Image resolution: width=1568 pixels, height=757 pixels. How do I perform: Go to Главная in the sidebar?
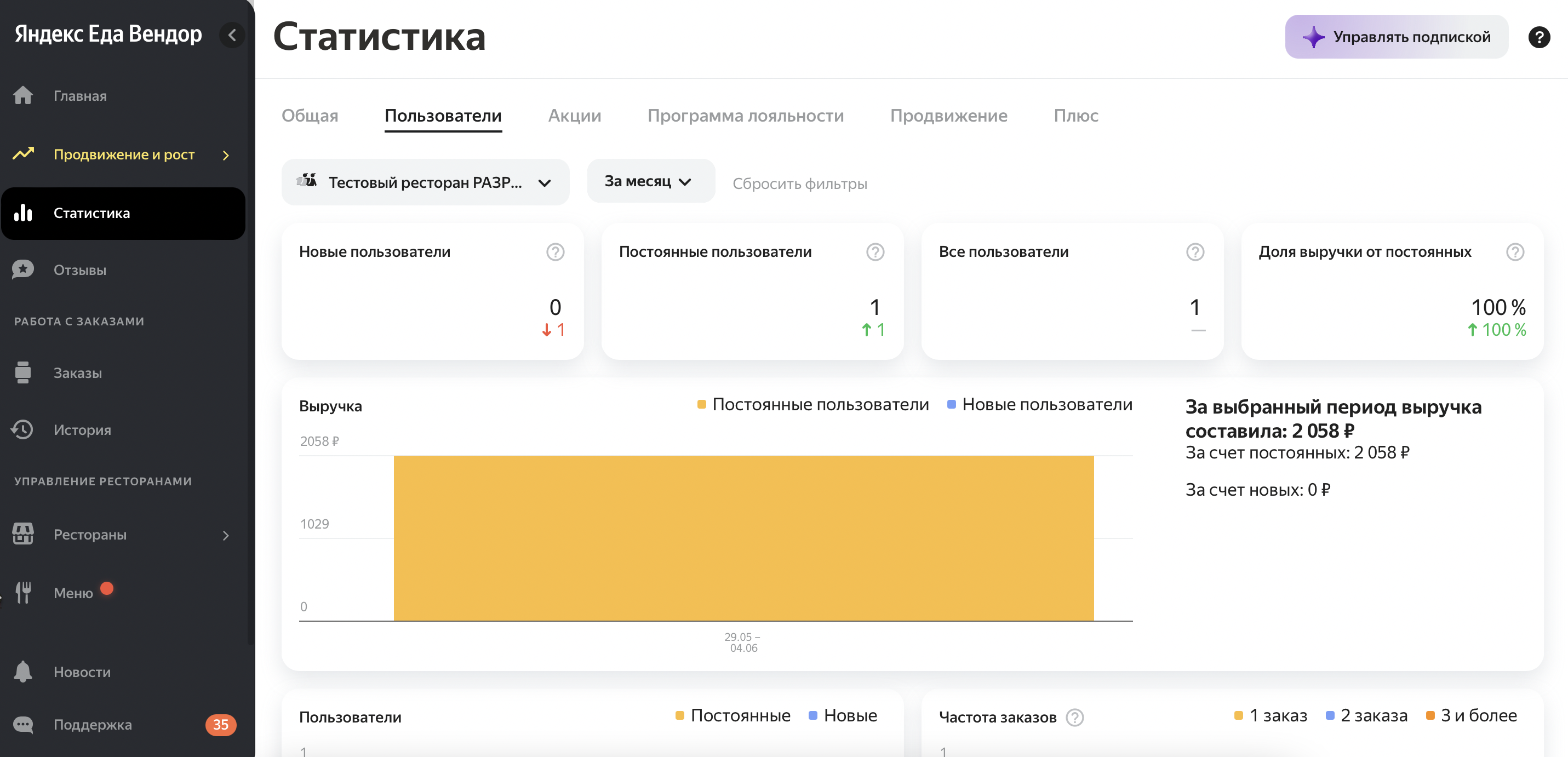click(x=124, y=95)
